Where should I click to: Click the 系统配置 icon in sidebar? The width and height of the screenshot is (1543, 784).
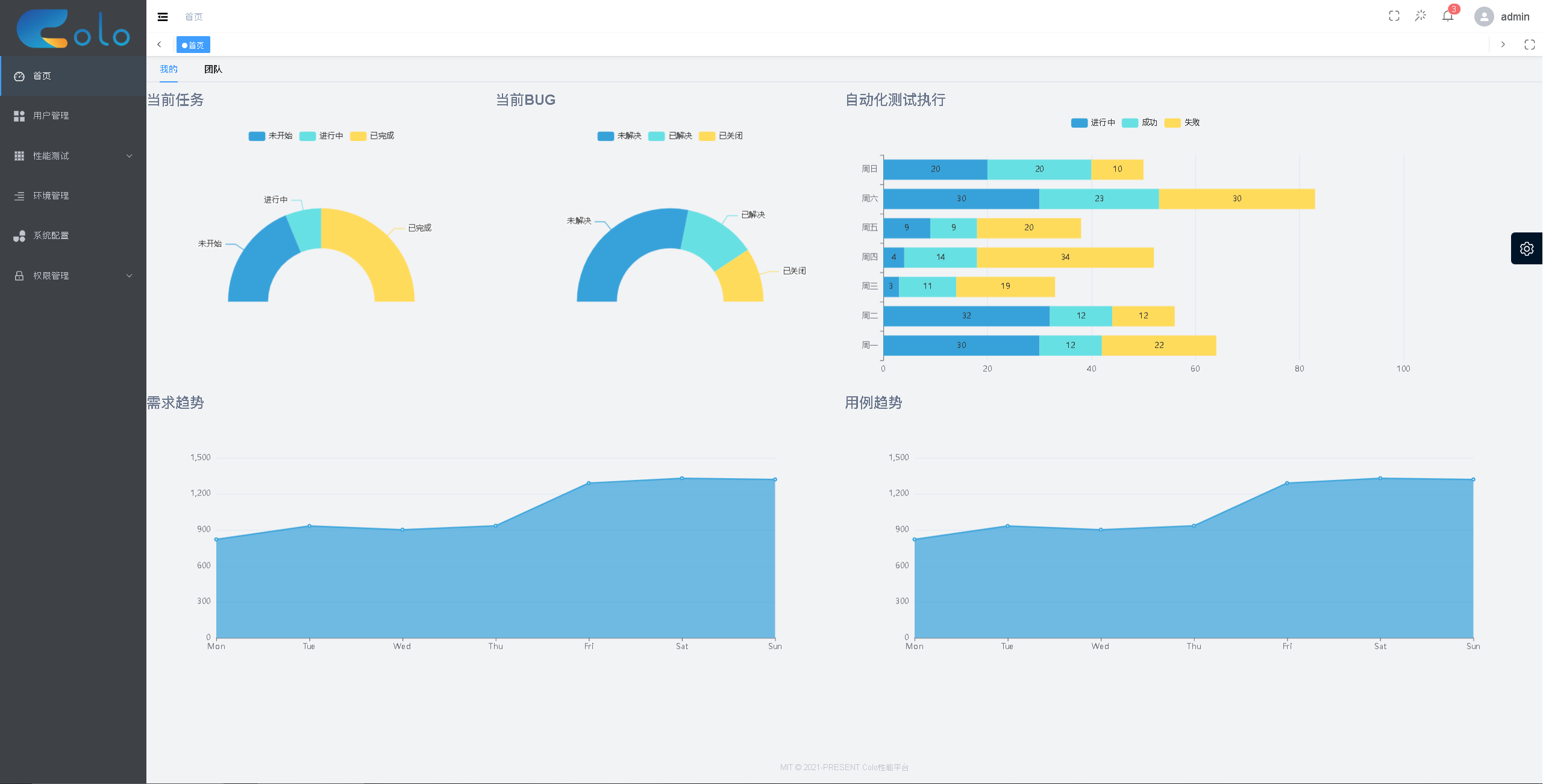click(19, 235)
